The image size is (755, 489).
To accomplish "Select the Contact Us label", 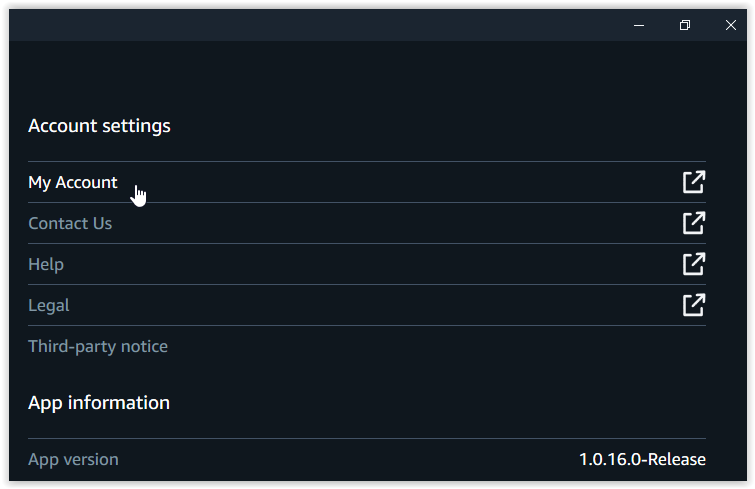I will [70, 223].
